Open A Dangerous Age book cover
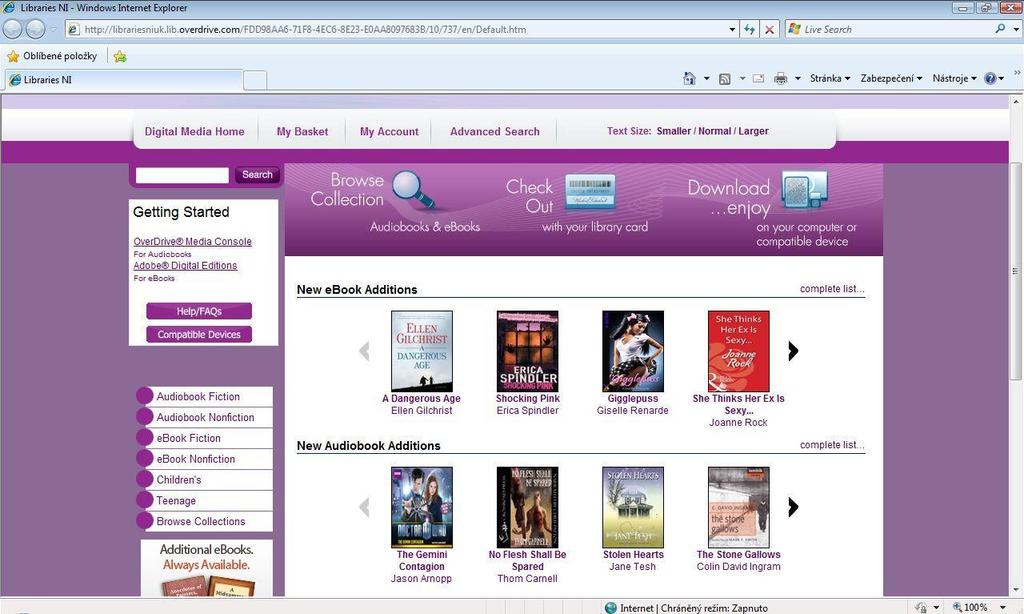The image size is (1024, 614). coord(421,351)
